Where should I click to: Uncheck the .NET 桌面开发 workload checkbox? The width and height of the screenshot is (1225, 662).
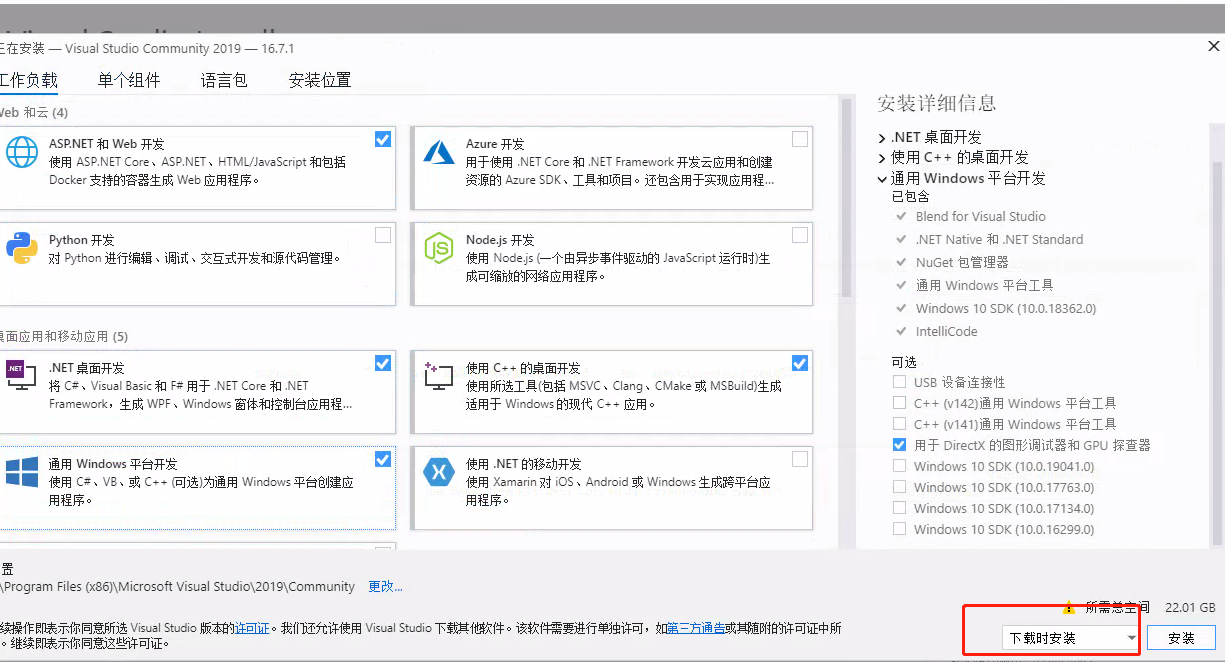[x=383, y=363]
